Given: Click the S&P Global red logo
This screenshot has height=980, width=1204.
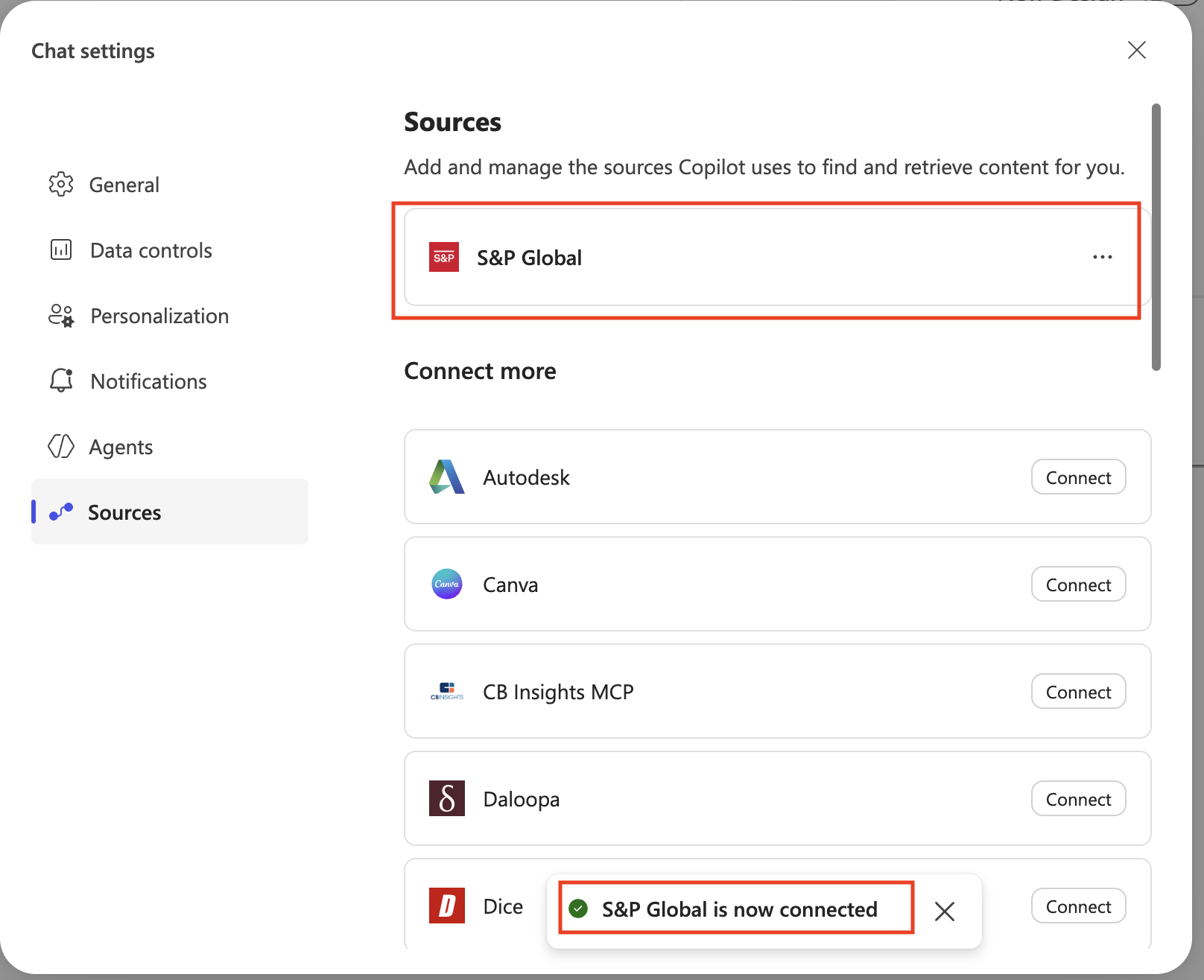Looking at the screenshot, I should point(444,257).
